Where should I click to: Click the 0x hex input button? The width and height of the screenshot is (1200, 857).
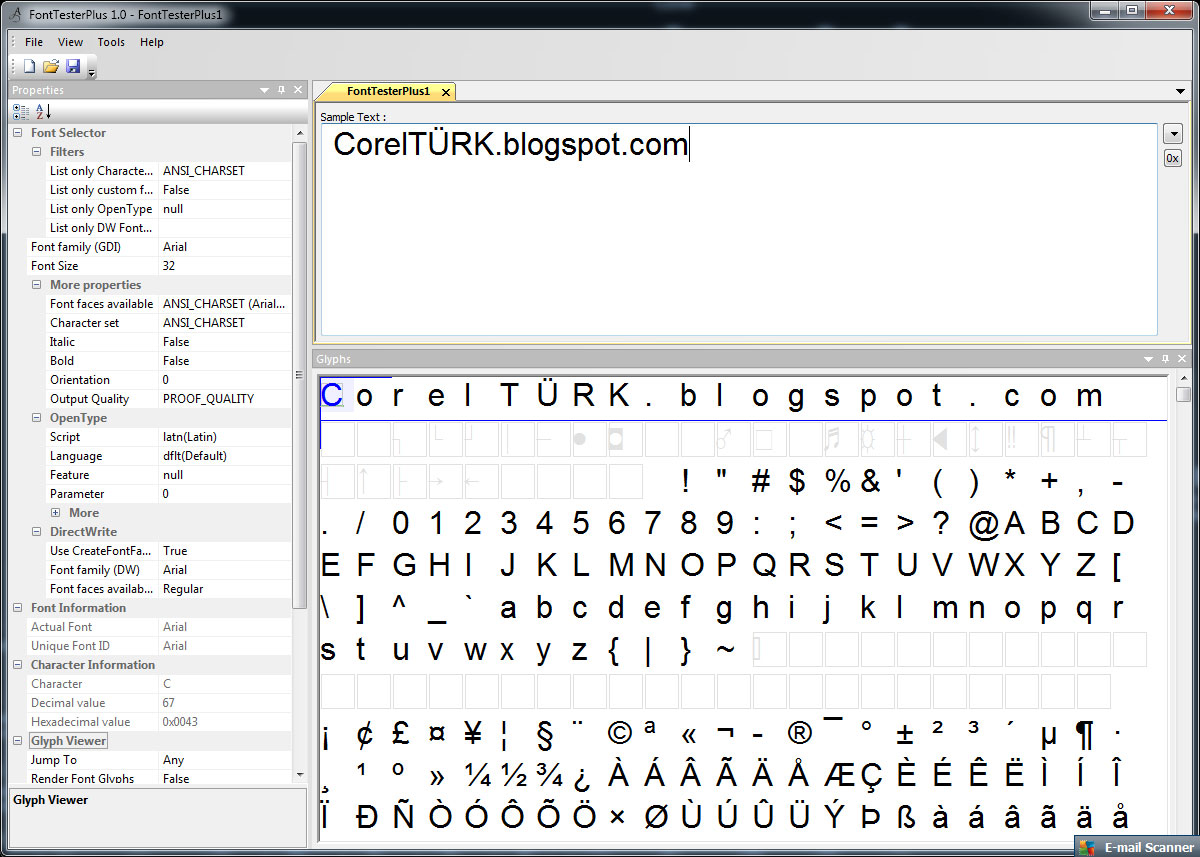tap(1173, 158)
